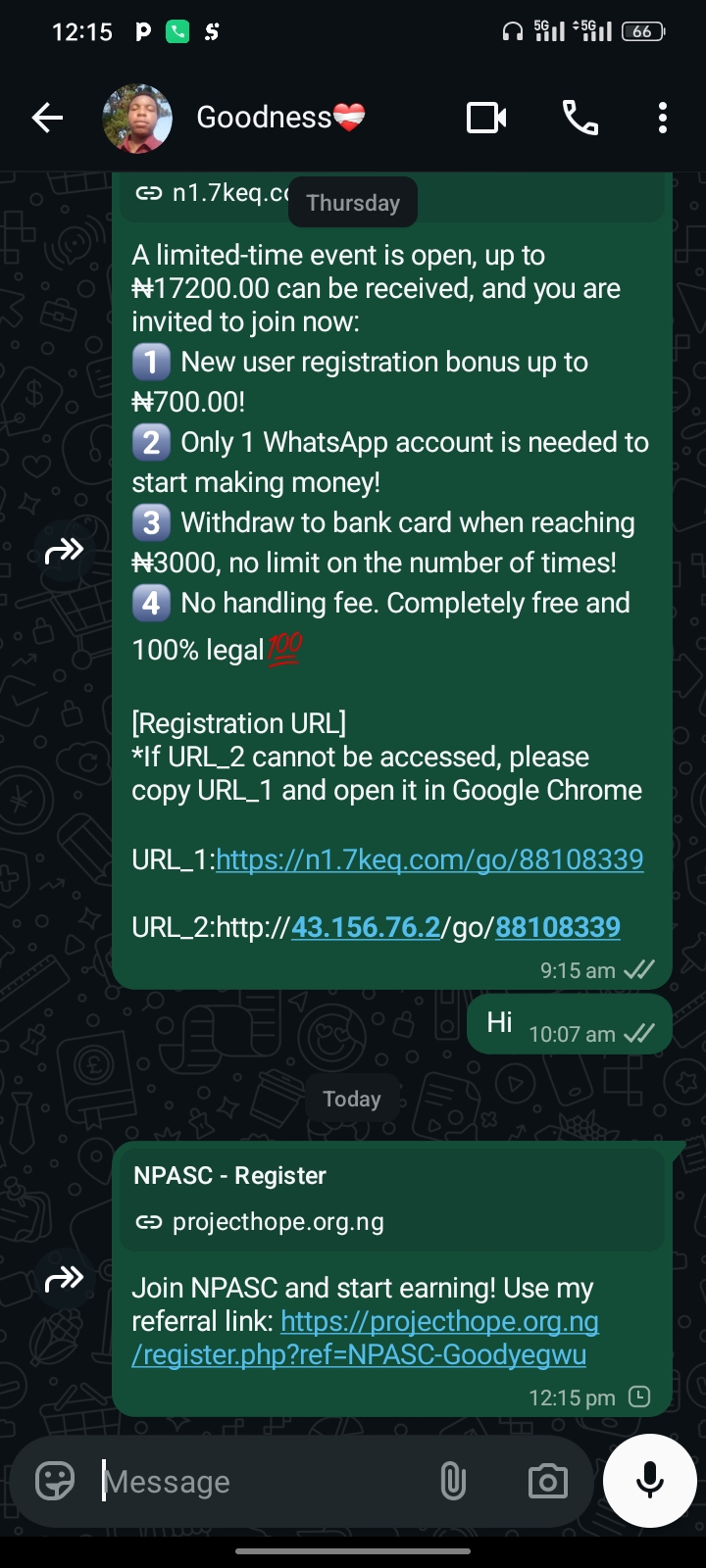Open the attachment paperclip menu
Image resolution: width=706 pixels, height=1568 pixels.
click(453, 1481)
